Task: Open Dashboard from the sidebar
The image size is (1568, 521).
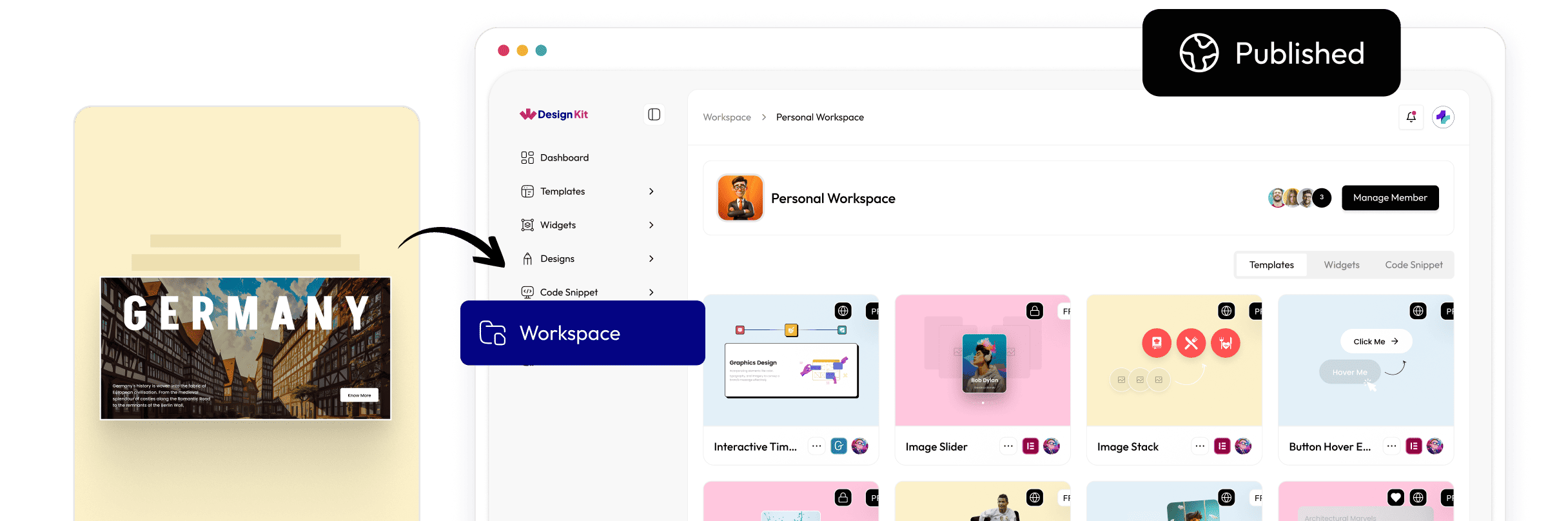Action: tap(564, 158)
